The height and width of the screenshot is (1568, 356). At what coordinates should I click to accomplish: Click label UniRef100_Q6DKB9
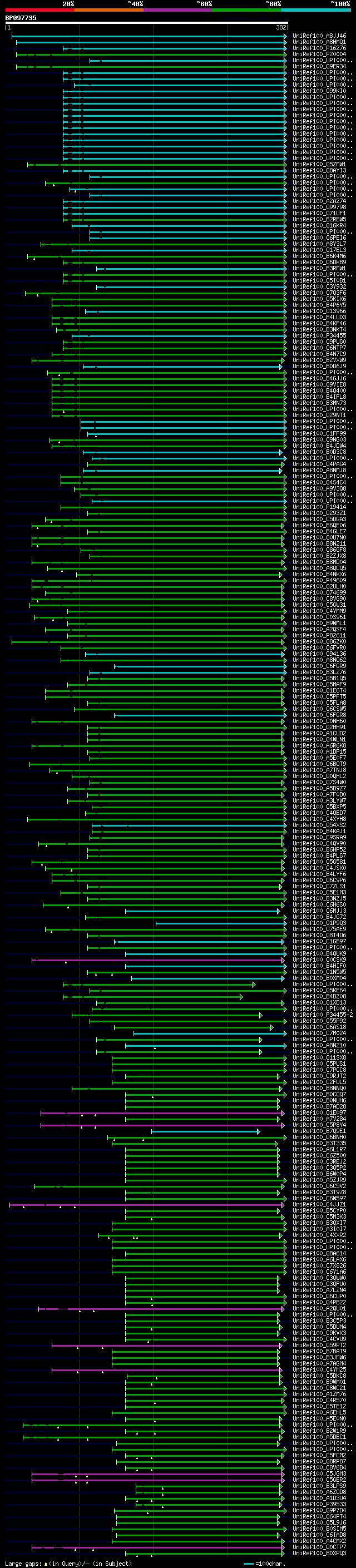(319, 263)
